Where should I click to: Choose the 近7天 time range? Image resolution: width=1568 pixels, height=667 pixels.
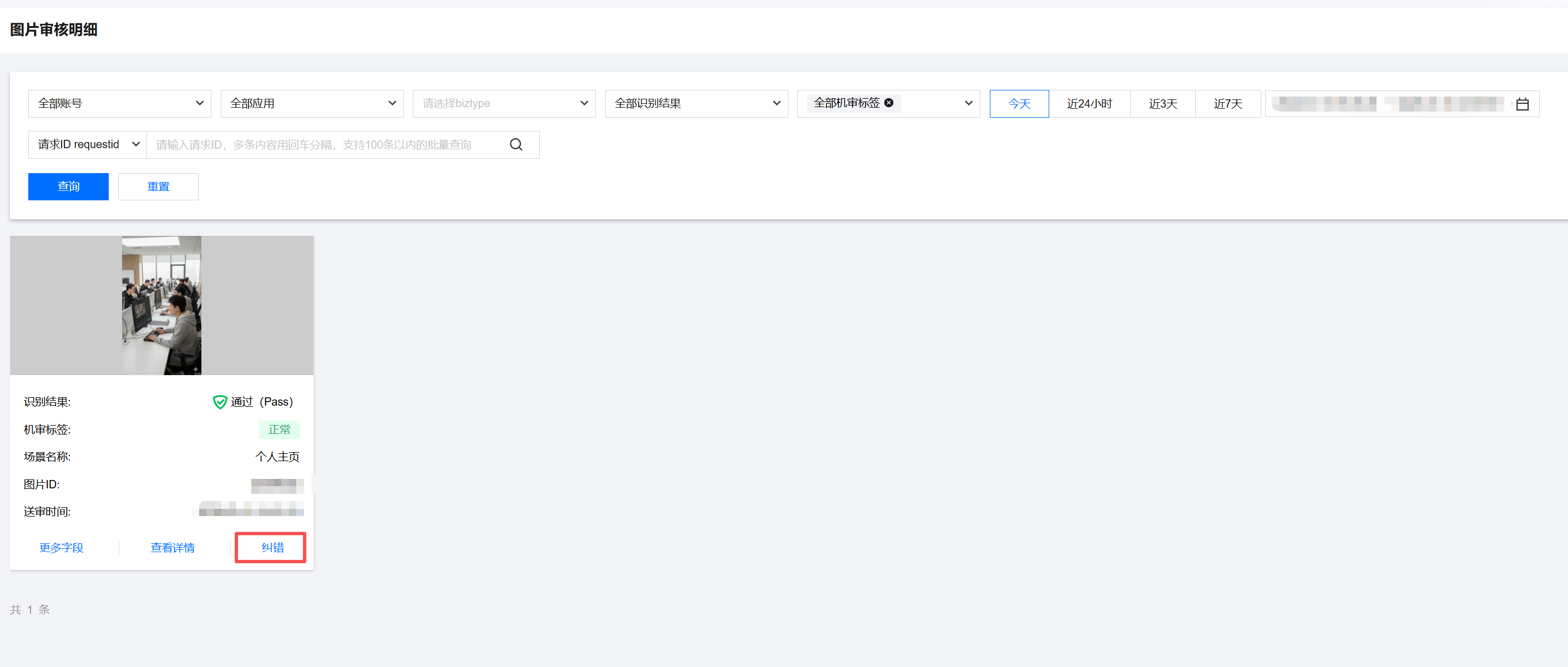pos(1227,103)
